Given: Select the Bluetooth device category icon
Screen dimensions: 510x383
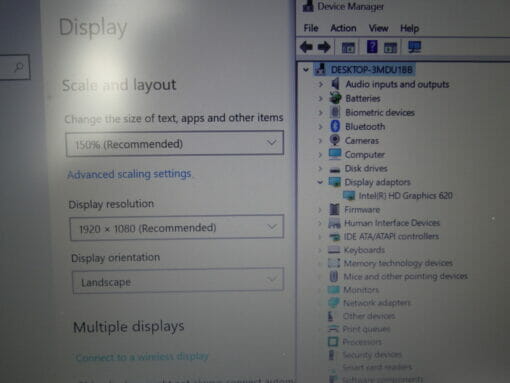Looking at the screenshot, I should click(335, 126).
